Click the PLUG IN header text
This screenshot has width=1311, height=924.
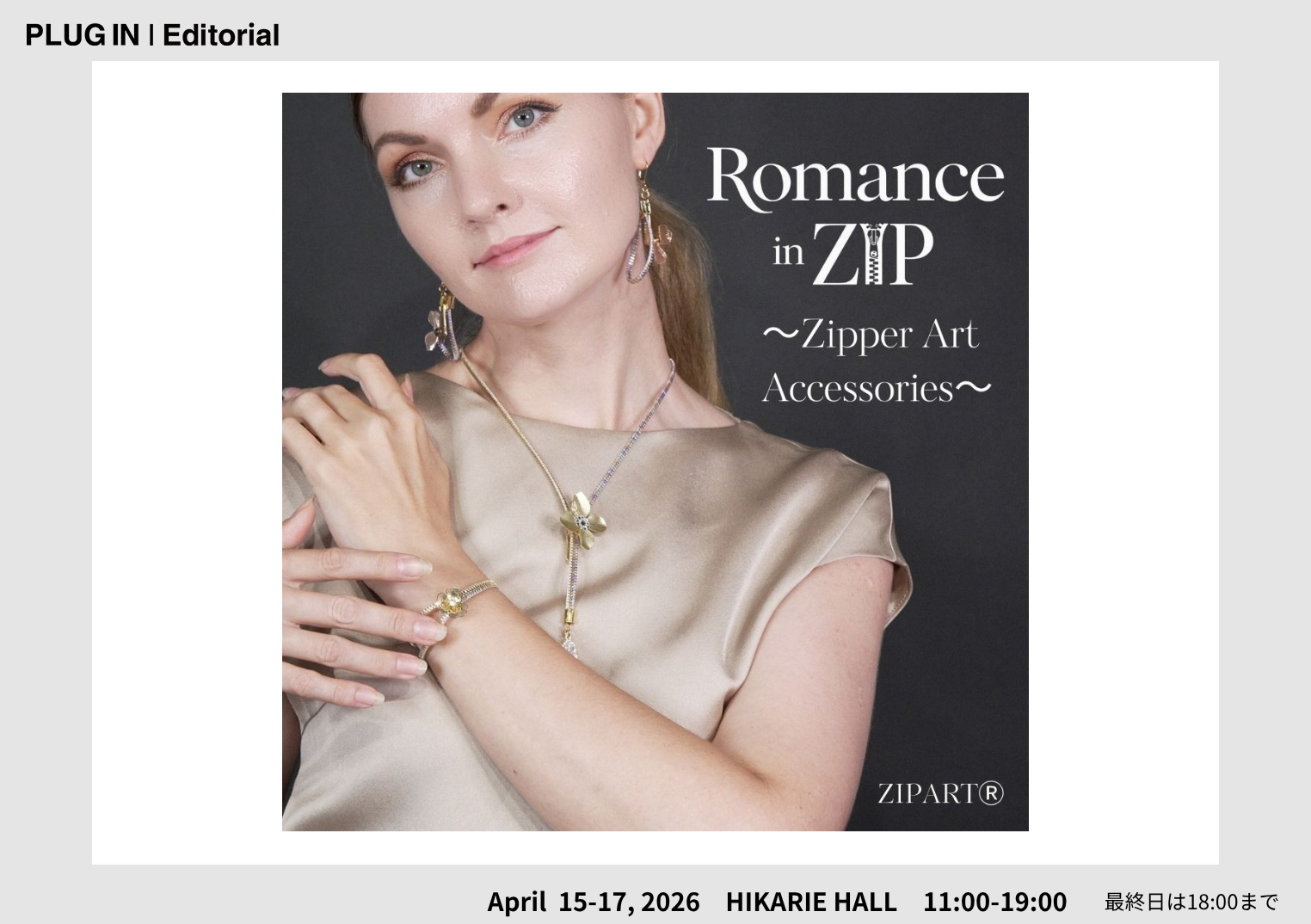tap(82, 35)
